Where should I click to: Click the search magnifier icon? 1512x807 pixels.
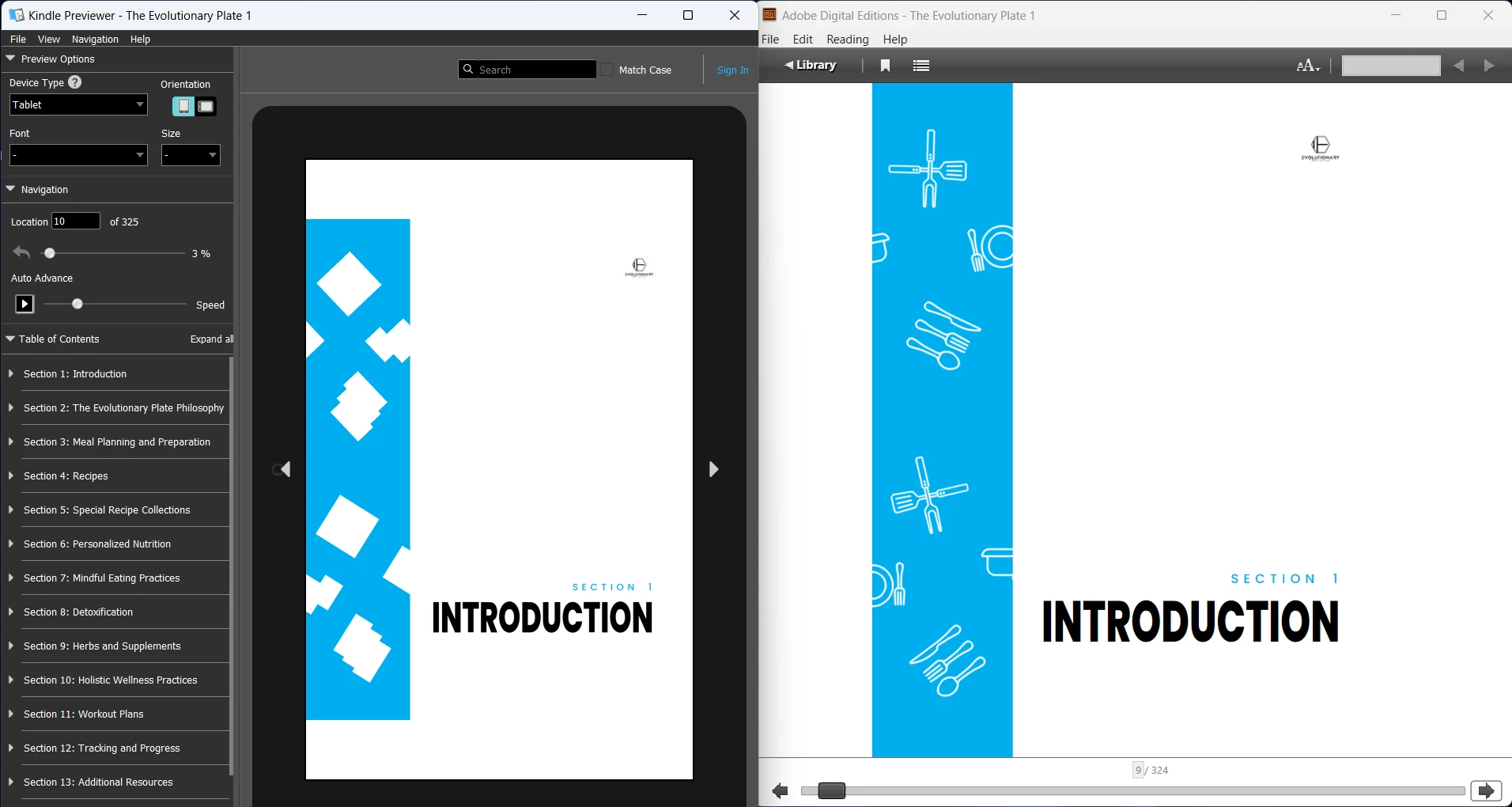pyautogui.click(x=468, y=70)
